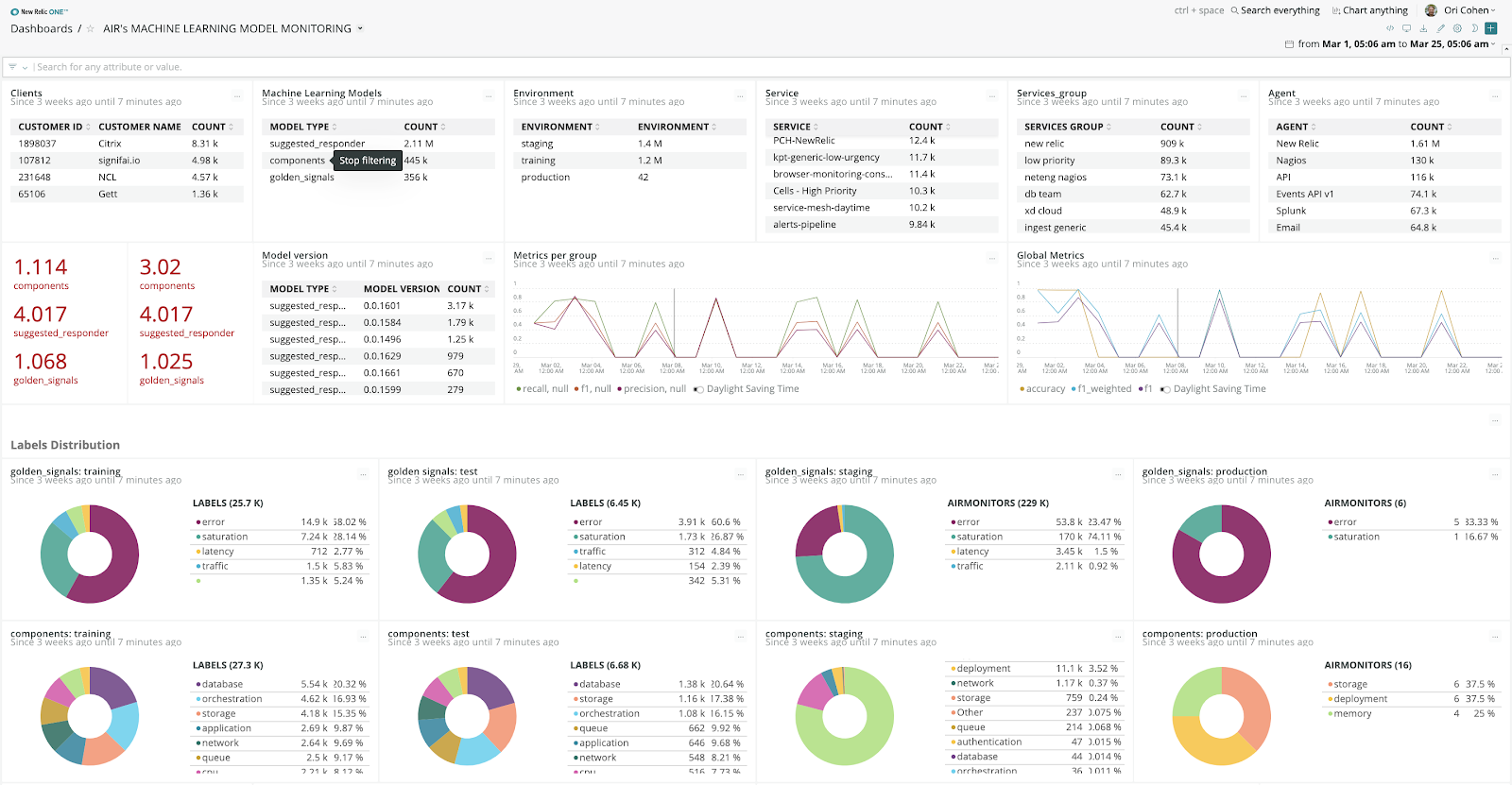Toggle the 'precision, null' series legend
The height and width of the screenshot is (785, 1512).
(651, 389)
